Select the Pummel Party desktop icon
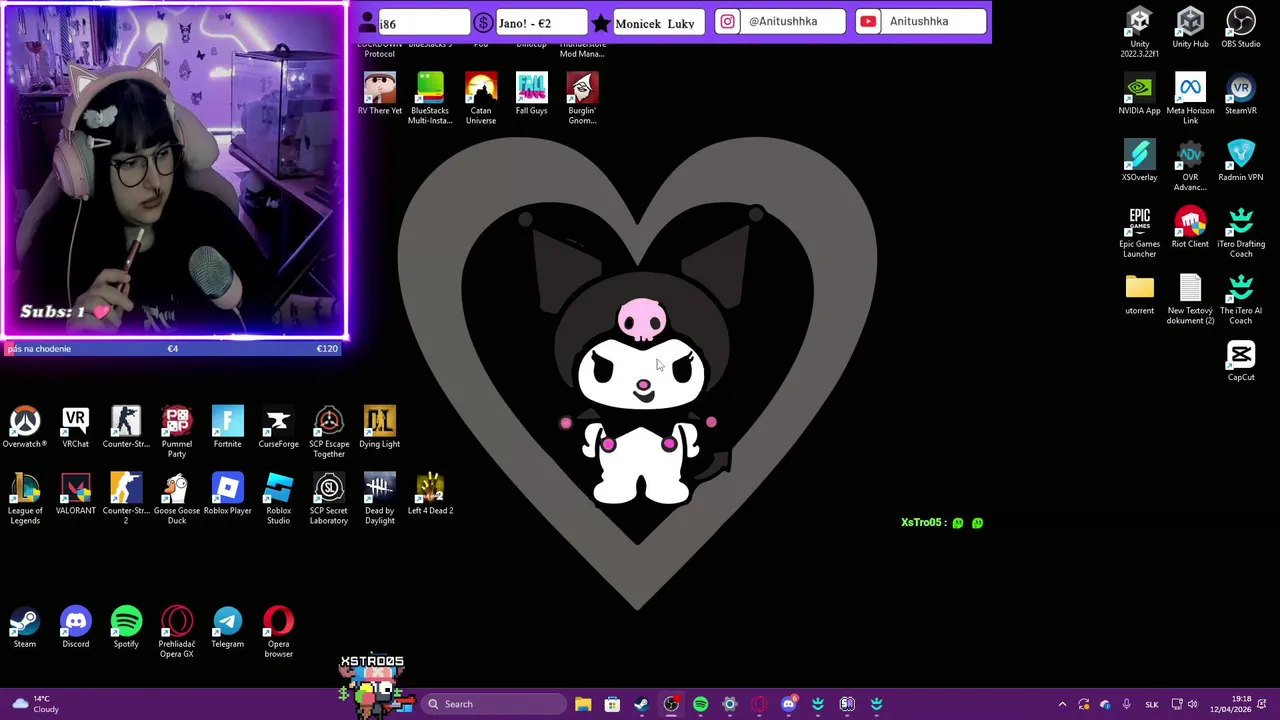This screenshot has width=1280, height=720. coord(176,432)
